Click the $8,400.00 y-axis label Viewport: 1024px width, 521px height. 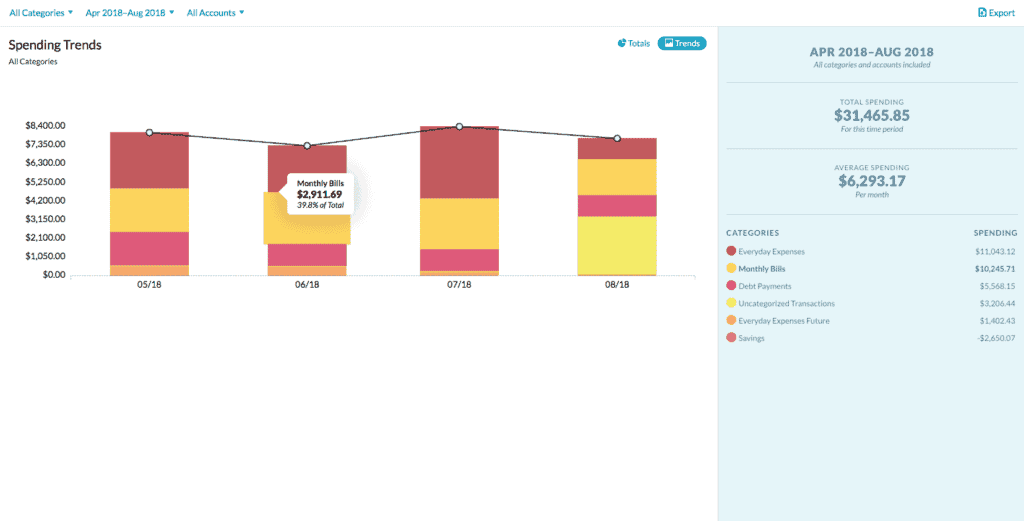[x=43, y=125]
